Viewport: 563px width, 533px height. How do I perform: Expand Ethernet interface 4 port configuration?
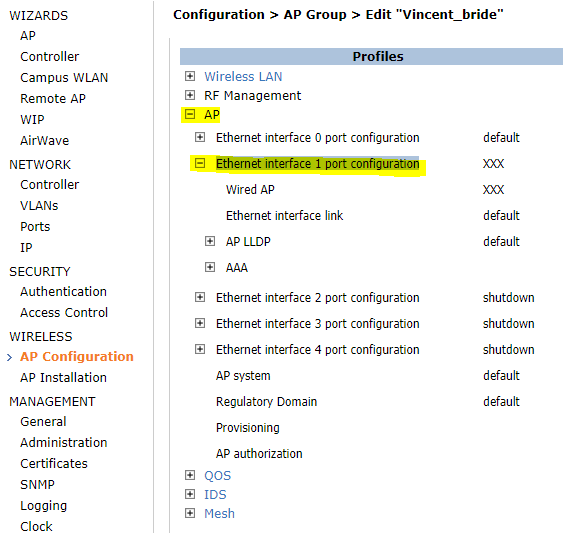coord(200,349)
